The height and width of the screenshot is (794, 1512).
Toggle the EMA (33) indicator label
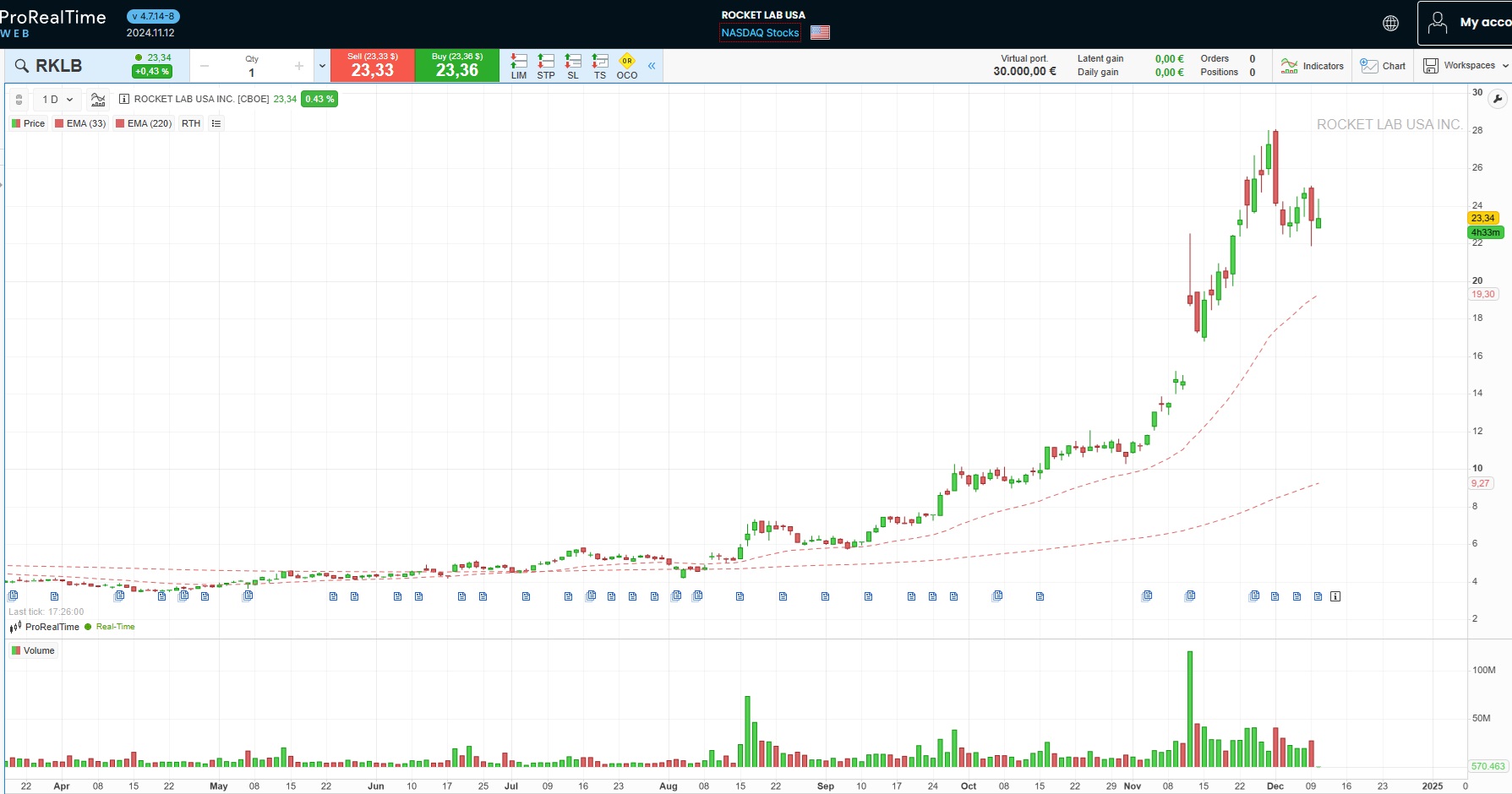point(80,123)
